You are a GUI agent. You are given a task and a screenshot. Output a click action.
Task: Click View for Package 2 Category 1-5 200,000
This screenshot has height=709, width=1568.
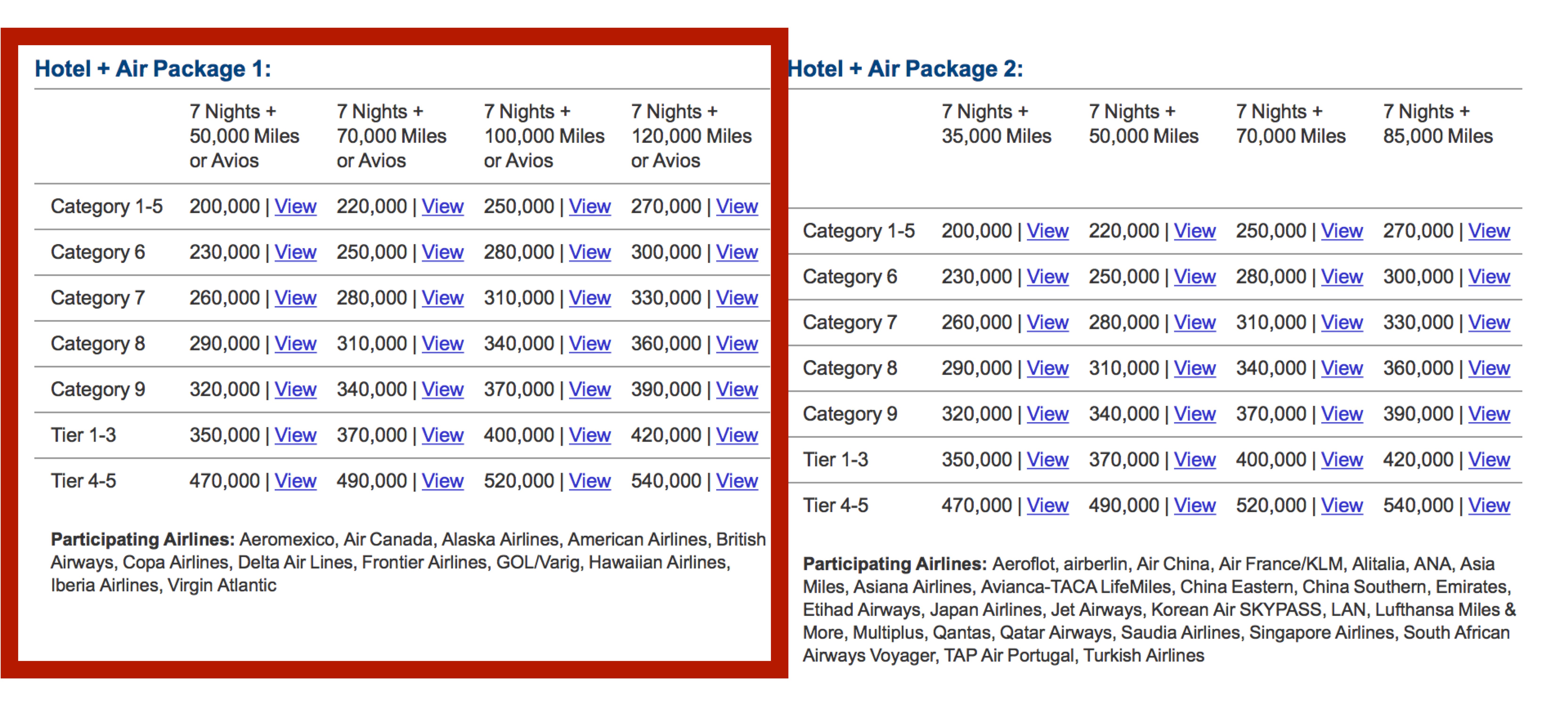(1048, 231)
